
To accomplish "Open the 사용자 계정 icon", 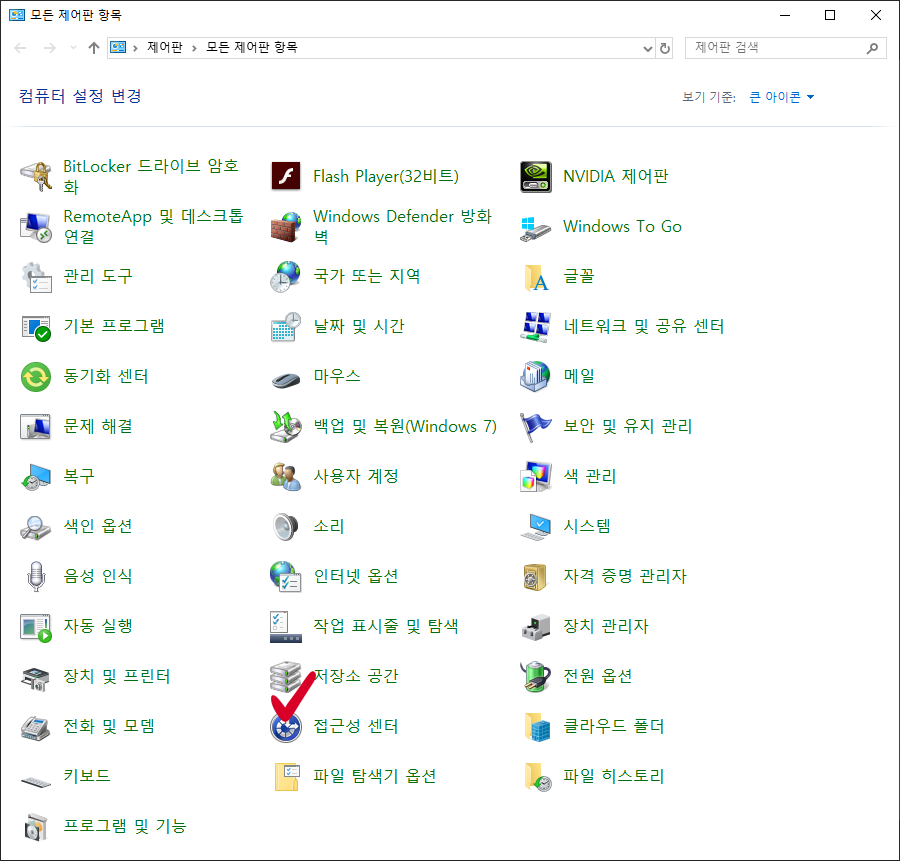I will pos(285,476).
